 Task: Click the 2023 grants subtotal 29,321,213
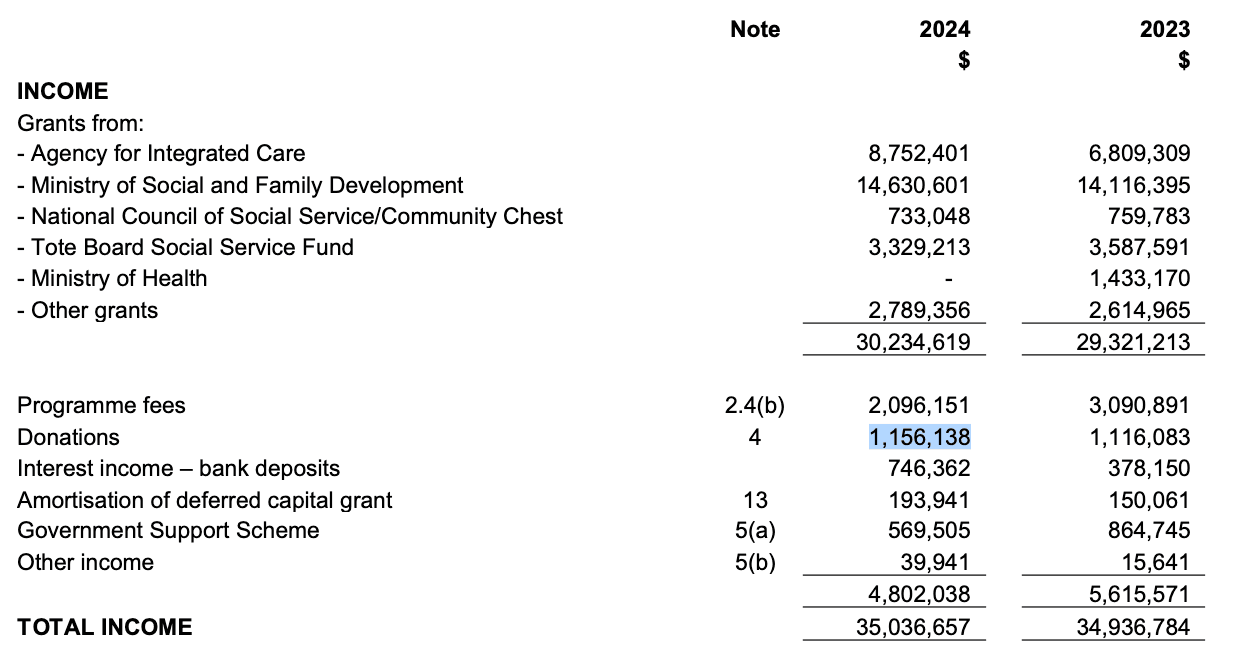tap(1133, 342)
